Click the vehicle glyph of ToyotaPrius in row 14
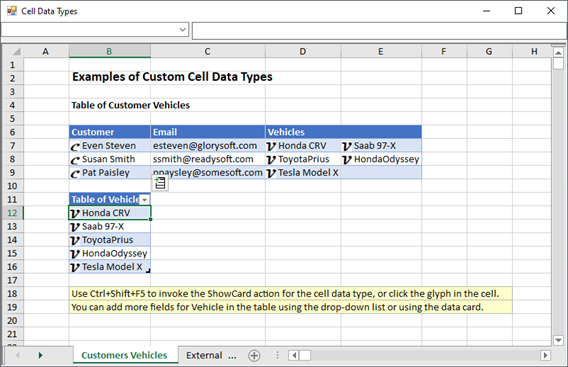Viewport: 568px width, 367px height. (x=75, y=241)
